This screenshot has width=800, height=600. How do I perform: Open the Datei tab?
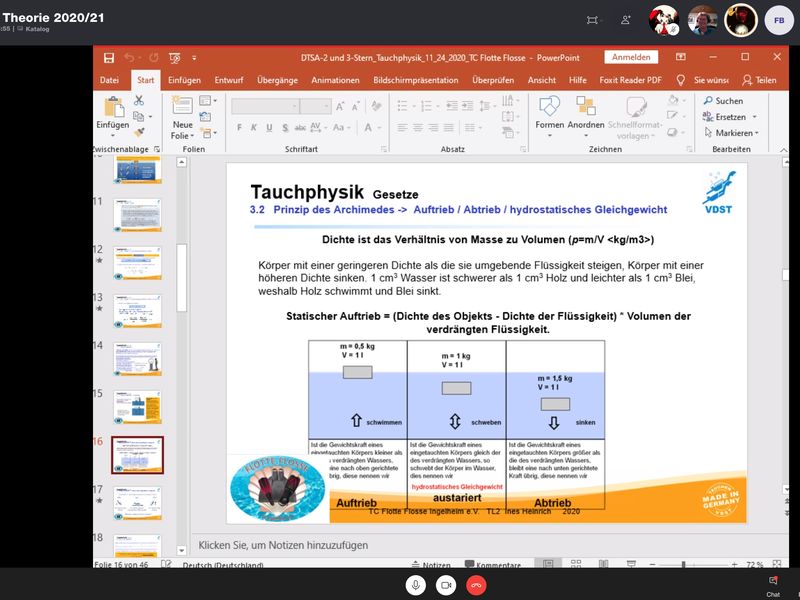(x=109, y=80)
